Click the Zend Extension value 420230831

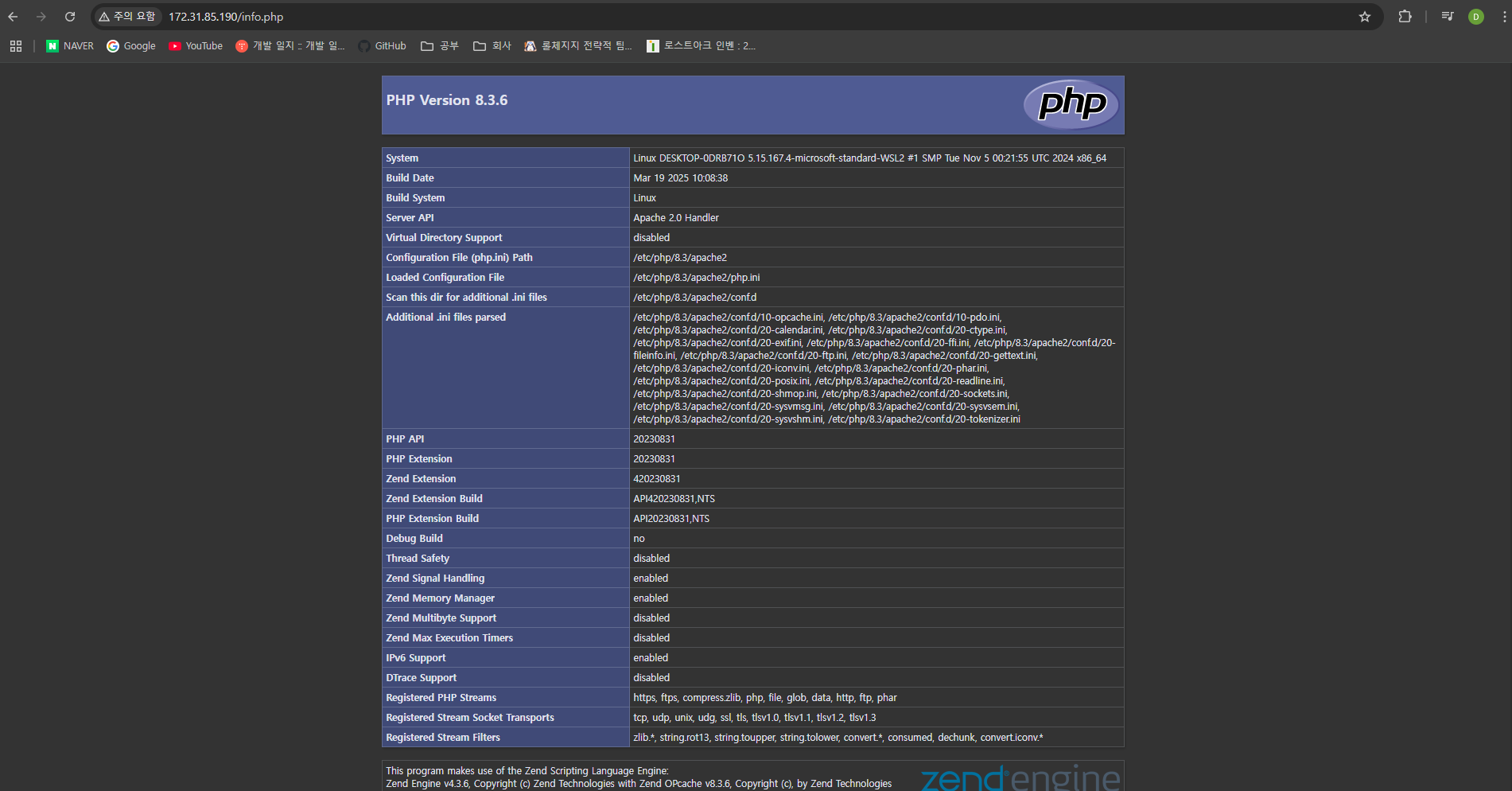coord(657,479)
